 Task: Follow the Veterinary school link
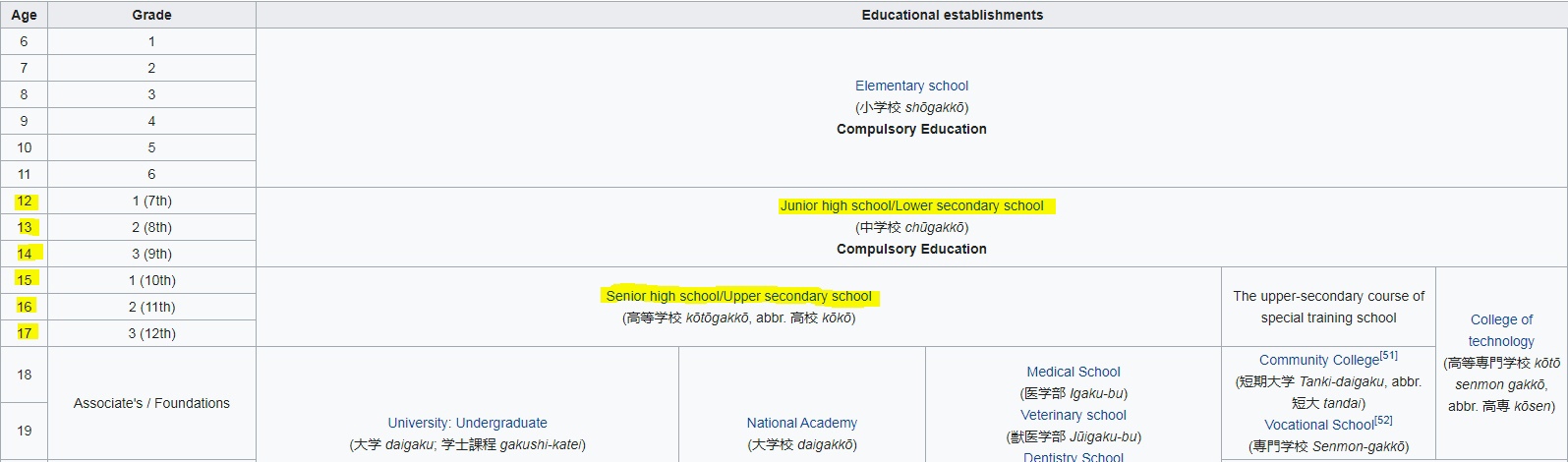click(x=1073, y=415)
